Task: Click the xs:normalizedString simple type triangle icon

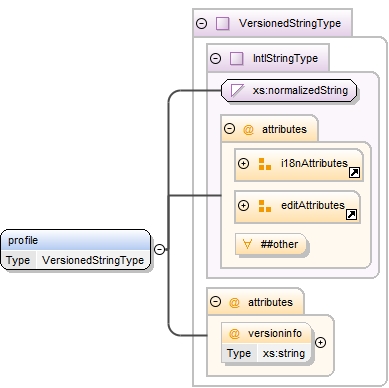Action: click(x=237, y=90)
